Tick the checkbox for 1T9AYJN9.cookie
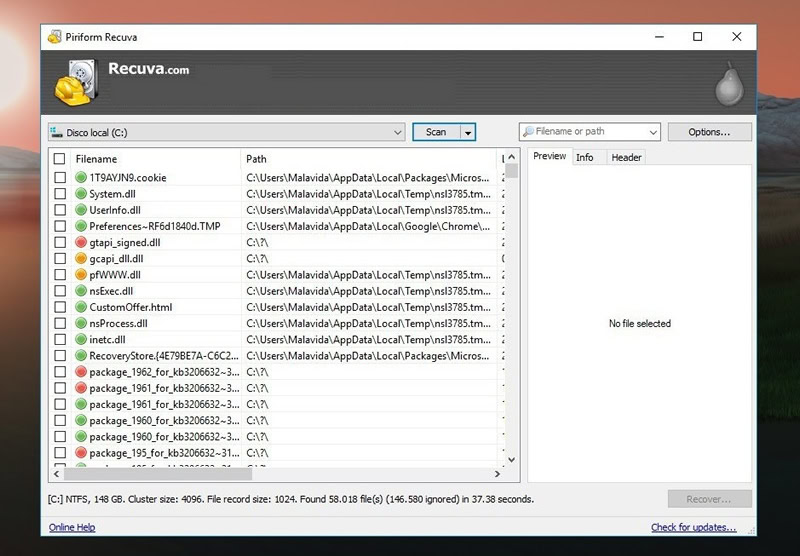This screenshot has height=556, width=800. click(x=60, y=178)
